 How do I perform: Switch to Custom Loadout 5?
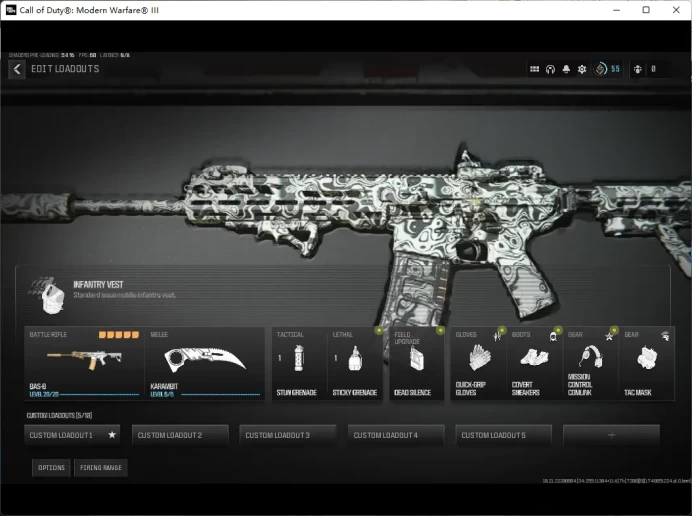click(x=504, y=435)
